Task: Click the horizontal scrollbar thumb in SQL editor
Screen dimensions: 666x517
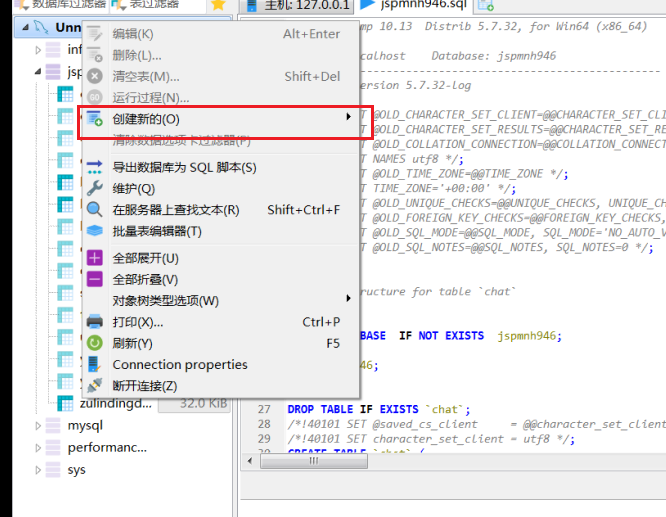Action: coord(314,461)
